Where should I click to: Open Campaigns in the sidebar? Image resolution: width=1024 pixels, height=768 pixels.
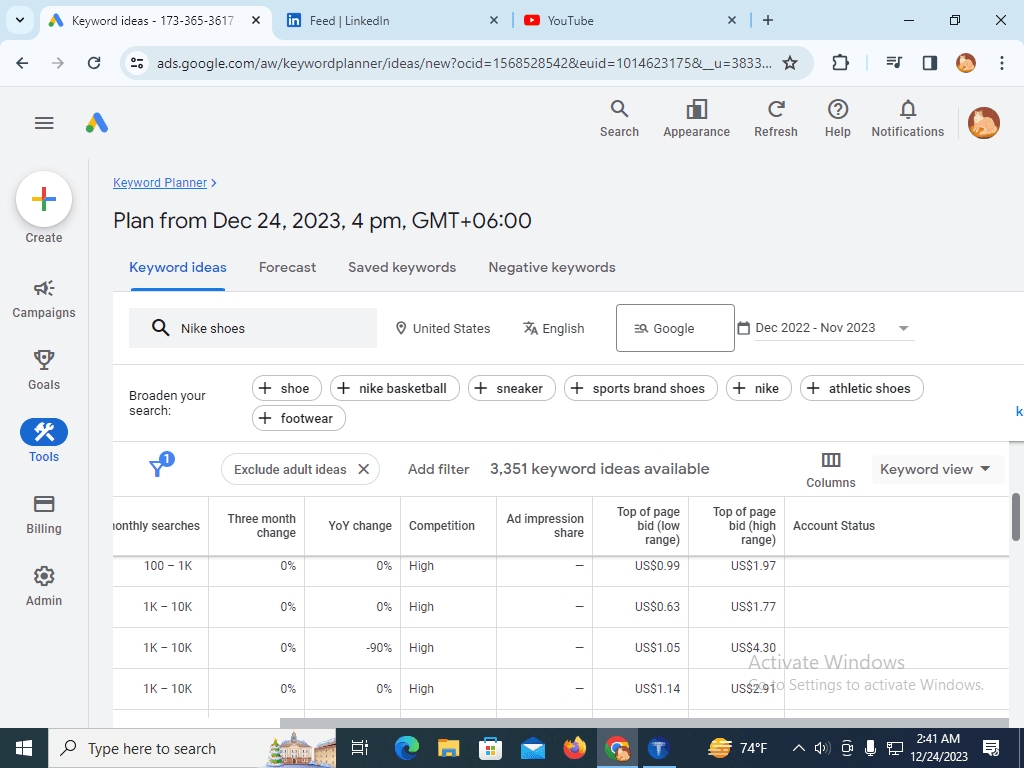(44, 300)
